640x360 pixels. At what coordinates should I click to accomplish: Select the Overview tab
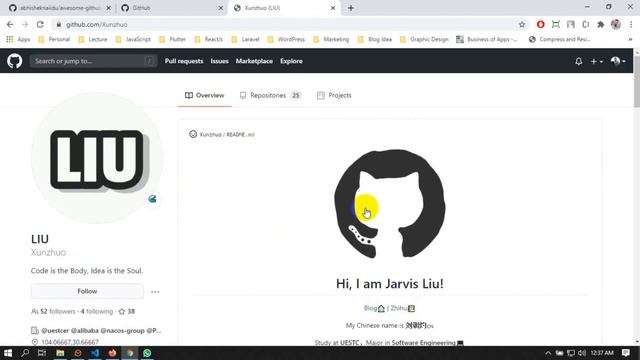(204, 96)
